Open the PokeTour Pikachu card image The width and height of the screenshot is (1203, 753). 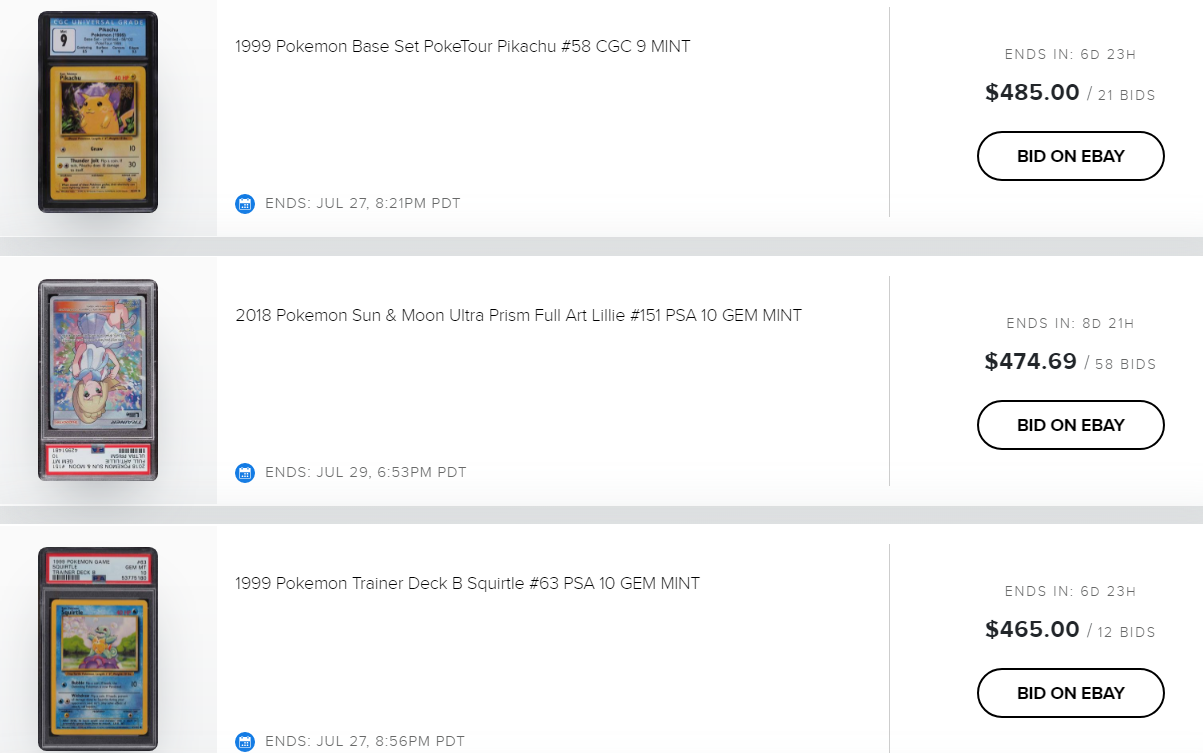(x=98, y=112)
